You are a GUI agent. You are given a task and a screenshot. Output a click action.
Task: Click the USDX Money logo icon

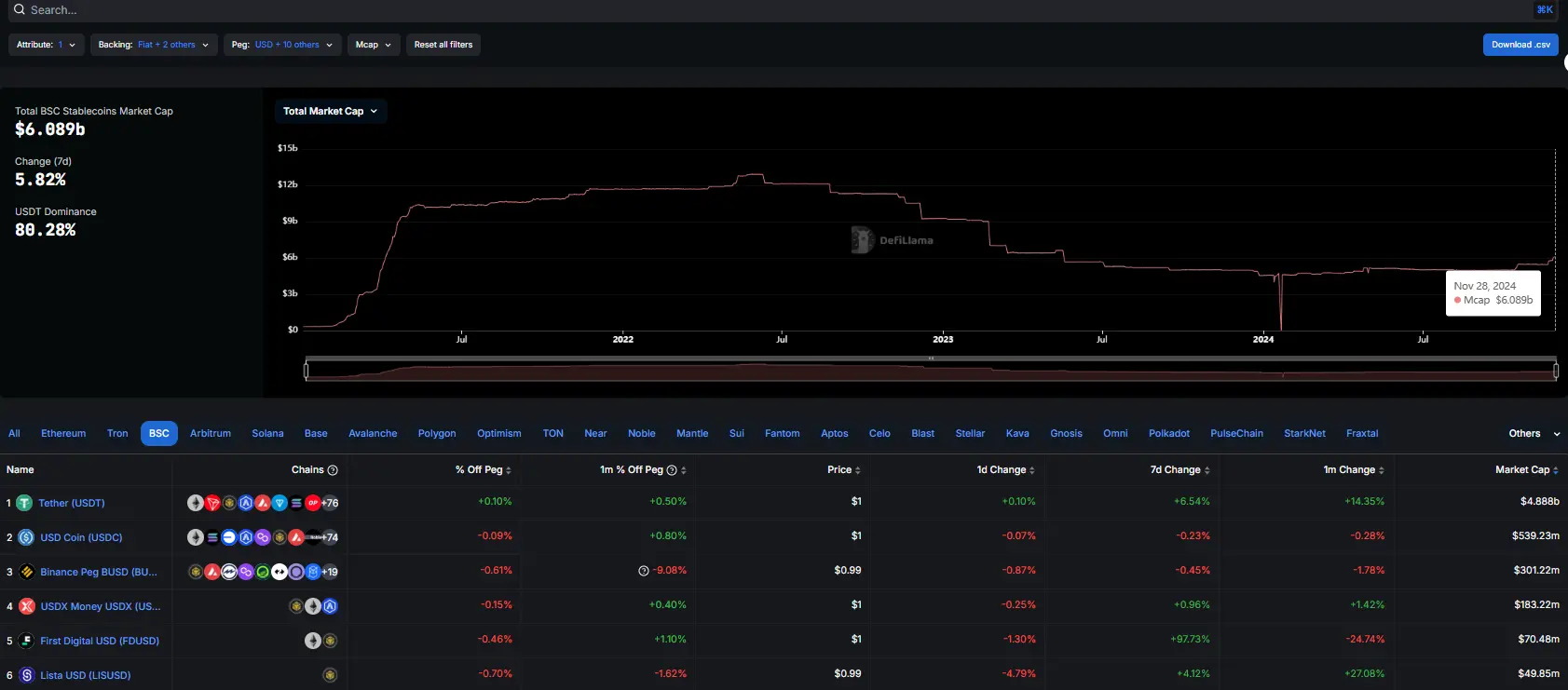click(x=26, y=606)
